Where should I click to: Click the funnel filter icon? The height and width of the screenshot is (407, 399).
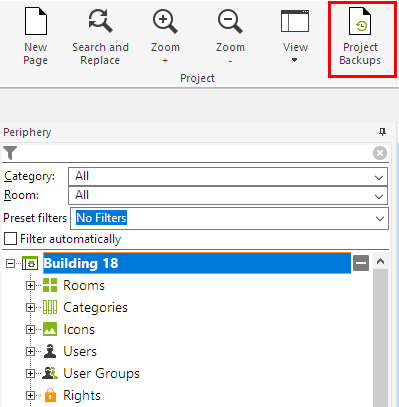pos(10,153)
